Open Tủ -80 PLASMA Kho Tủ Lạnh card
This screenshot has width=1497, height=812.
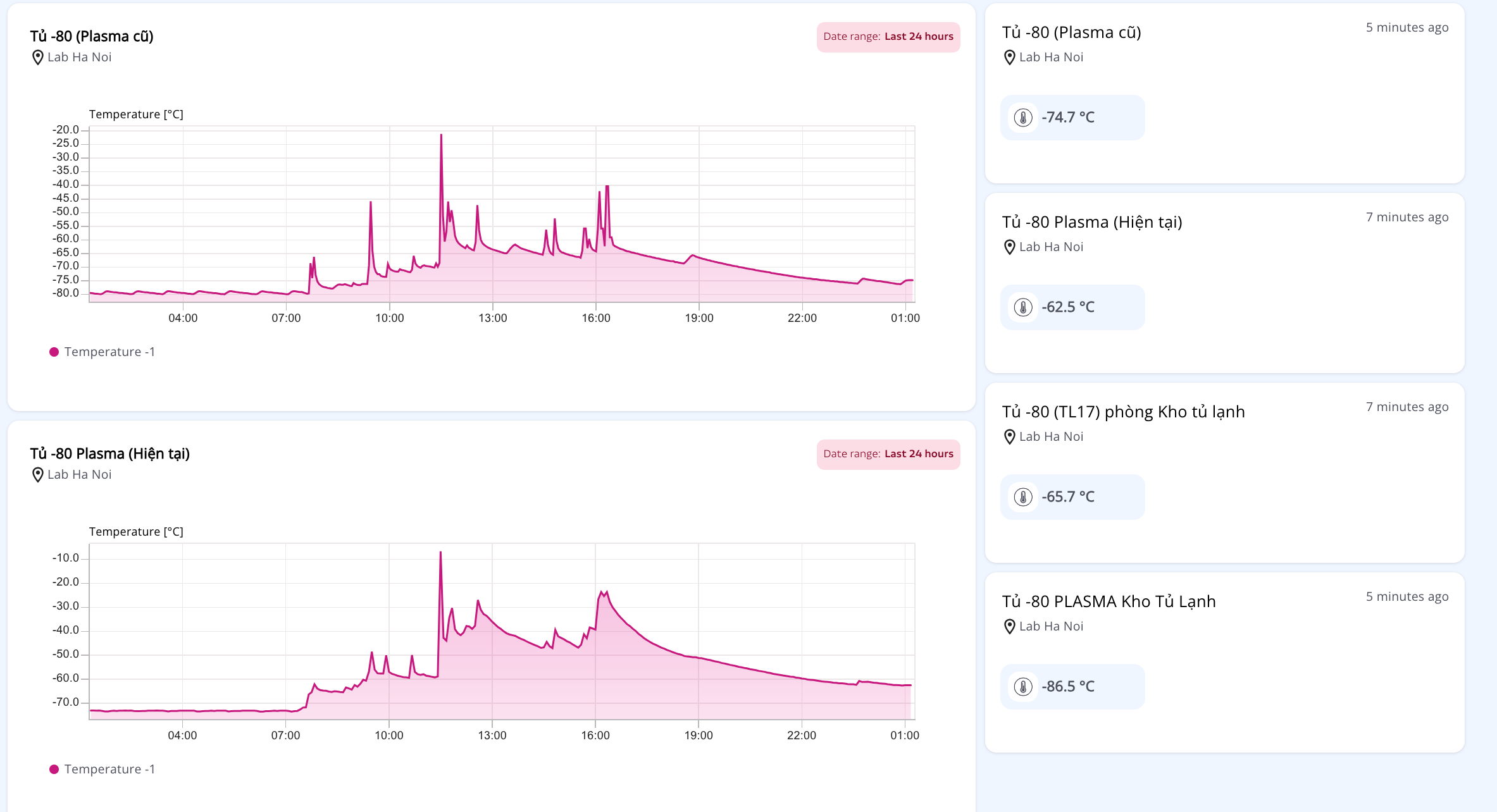[1109, 601]
